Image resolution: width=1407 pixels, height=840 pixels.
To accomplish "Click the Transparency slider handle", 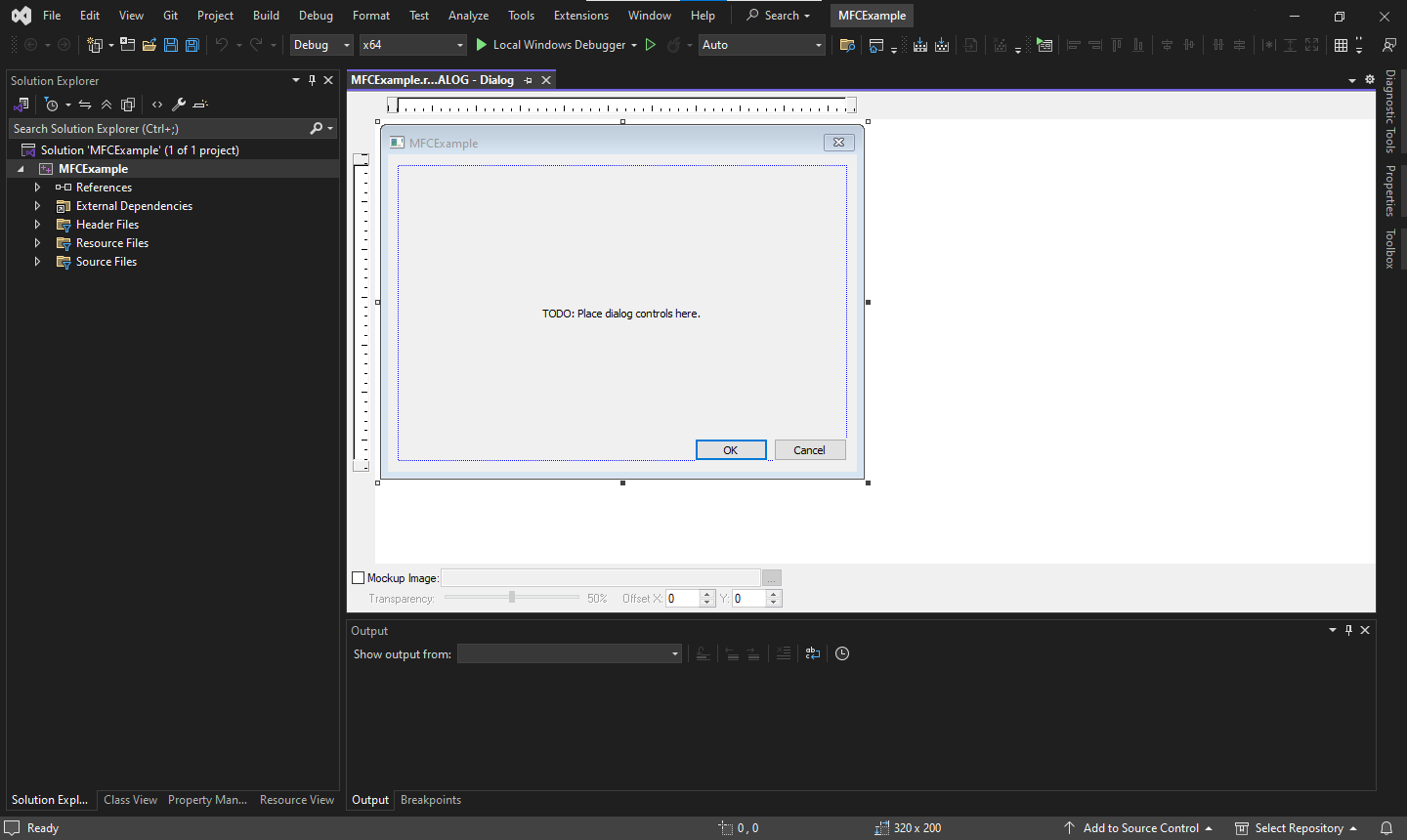I will tap(512, 597).
